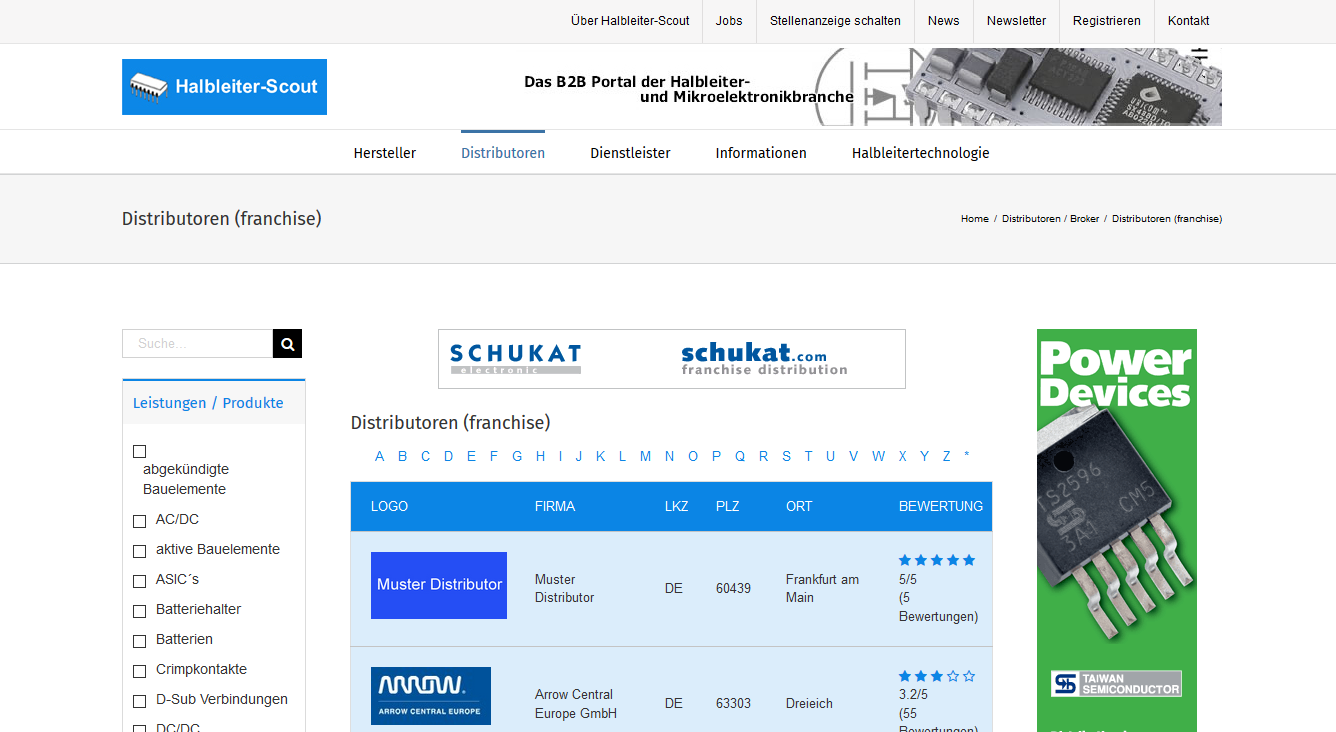Filter distributors by letter M

[x=645, y=457]
